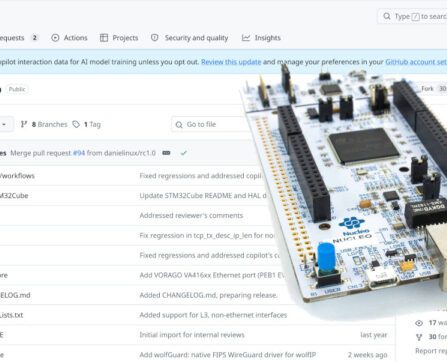The width and height of the screenshot is (447, 362).
Task: Click the Security shield icon
Action: (x=155, y=38)
